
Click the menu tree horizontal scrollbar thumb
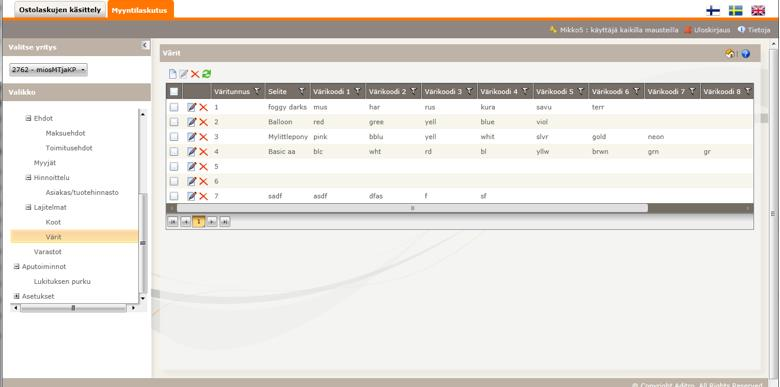pyautogui.click(x=73, y=308)
